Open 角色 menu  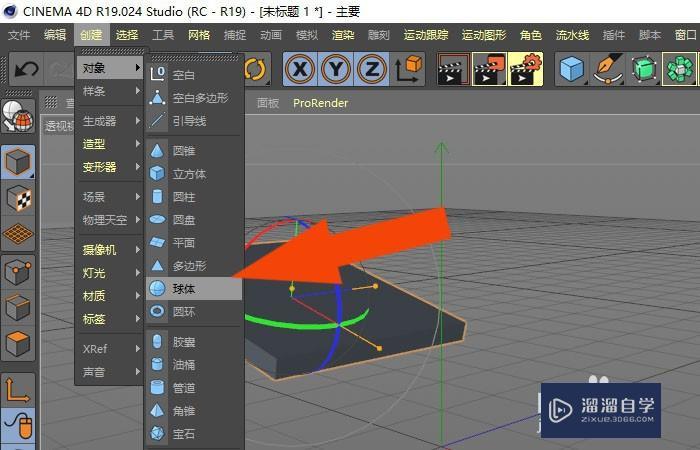pos(531,35)
